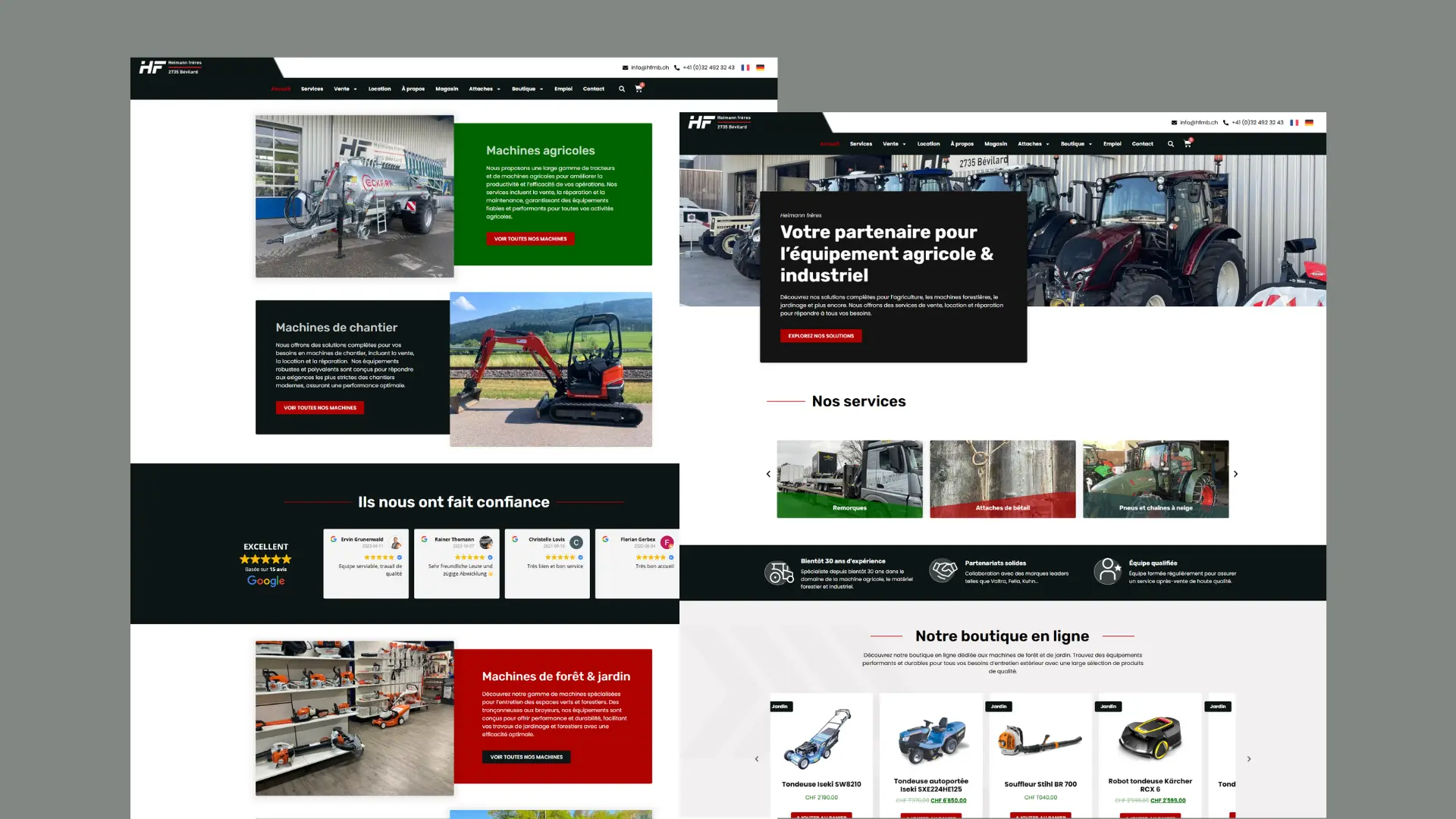Click VOIR TOUTES NOS MACHINES under Machines agricoles

(530, 239)
